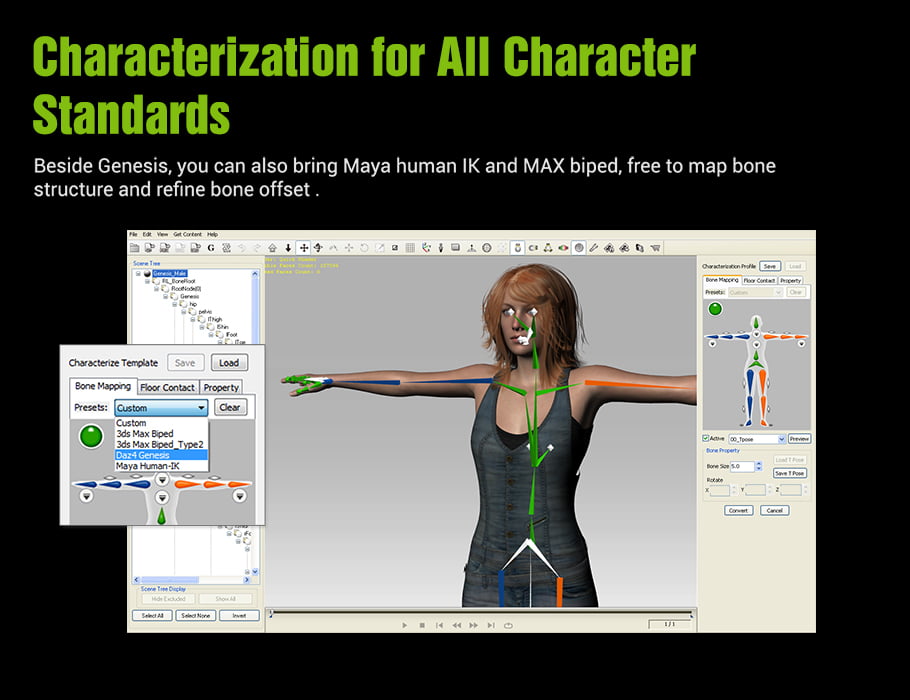Select the Genesis_Male tree item
The image size is (910, 700).
169,273
